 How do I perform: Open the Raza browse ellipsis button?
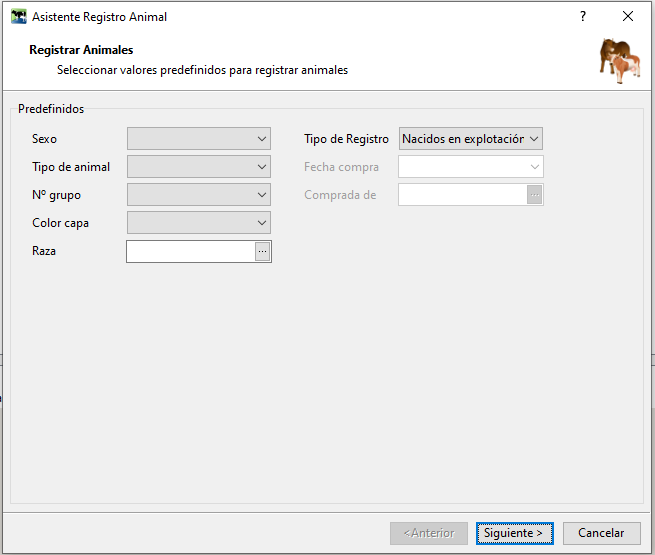click(262, 252)
